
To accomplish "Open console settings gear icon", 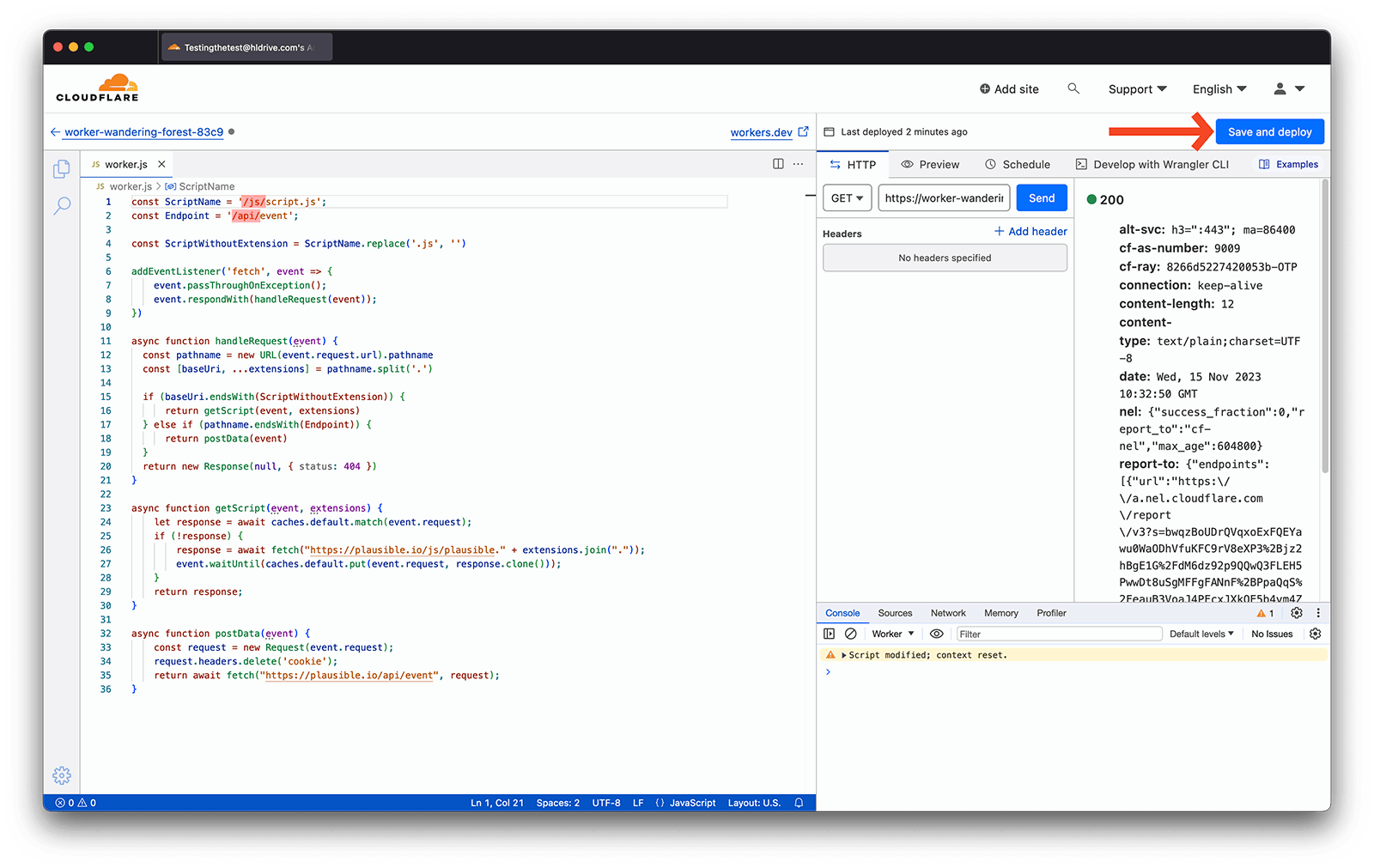I will click(x=1315, y=634).
